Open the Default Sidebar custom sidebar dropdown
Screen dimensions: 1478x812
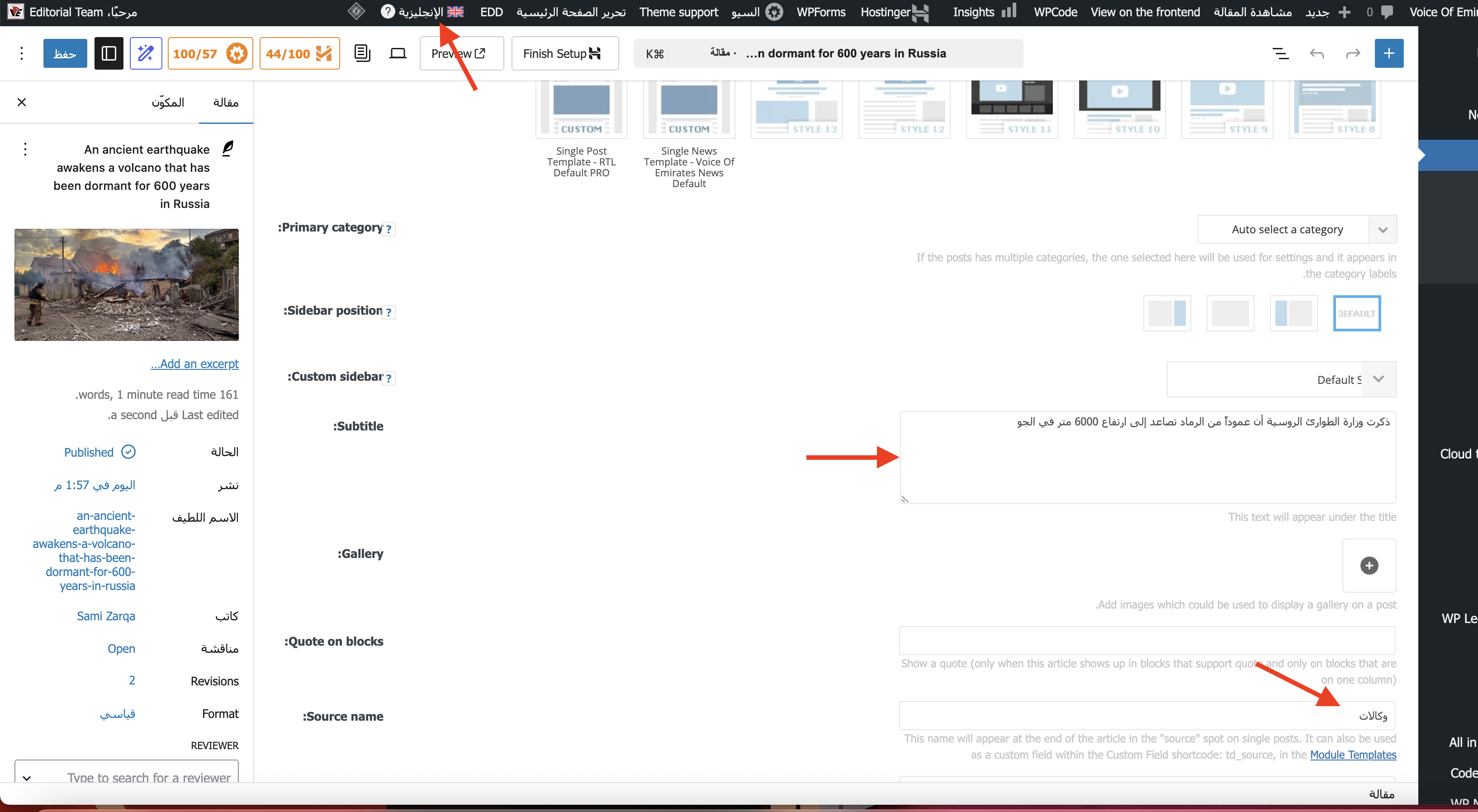pyautogui.click(x=1282, y=379)
